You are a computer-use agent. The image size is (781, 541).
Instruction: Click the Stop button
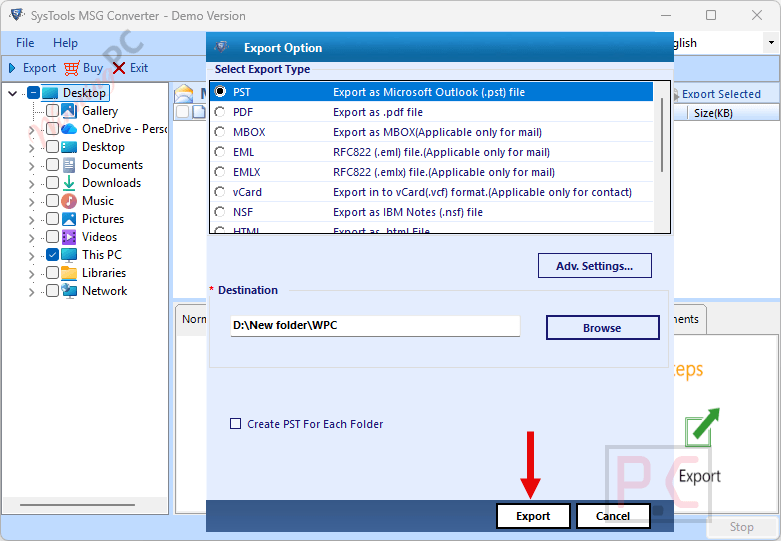point(741,527)
